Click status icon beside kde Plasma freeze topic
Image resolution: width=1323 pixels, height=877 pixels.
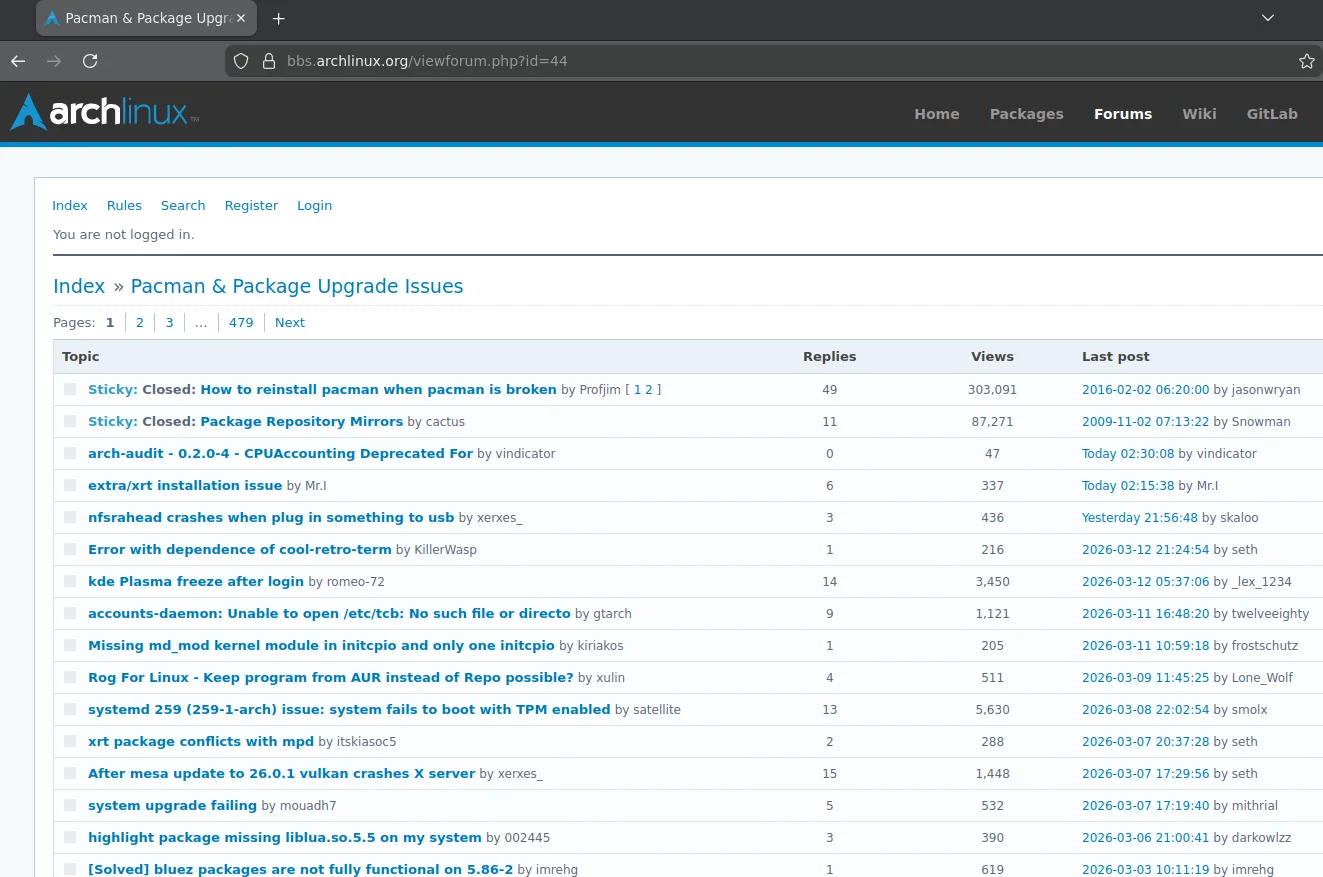(70, 581)
